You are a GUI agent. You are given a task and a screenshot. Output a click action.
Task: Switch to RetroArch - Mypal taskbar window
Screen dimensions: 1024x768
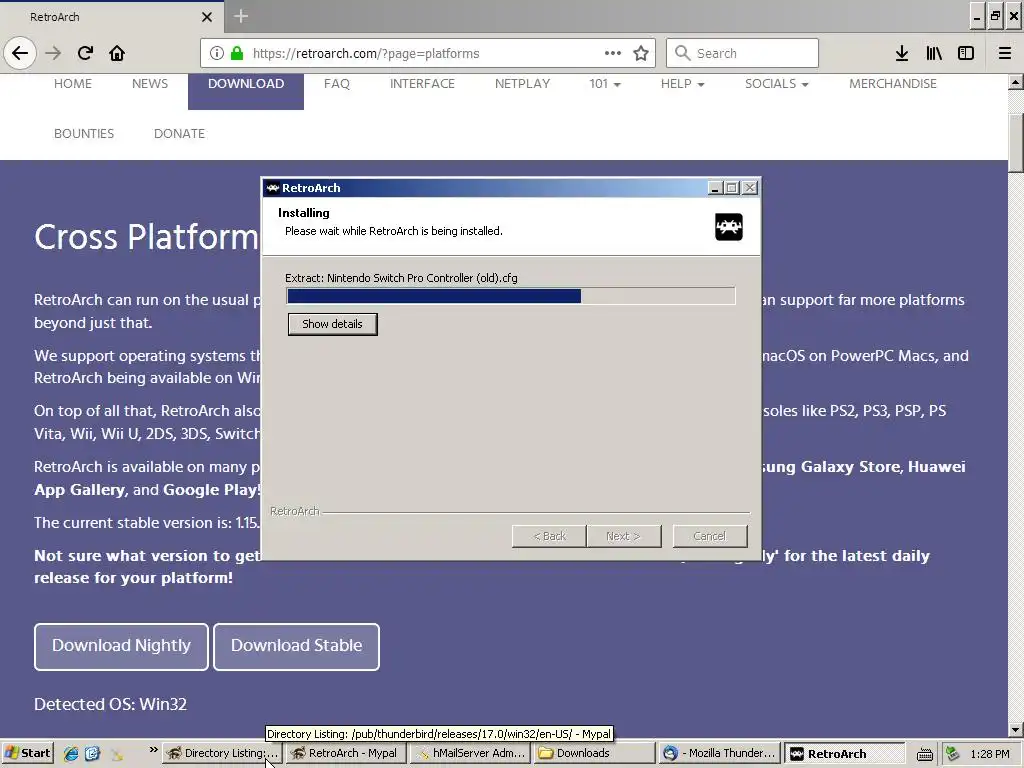[x=345, y=754]
